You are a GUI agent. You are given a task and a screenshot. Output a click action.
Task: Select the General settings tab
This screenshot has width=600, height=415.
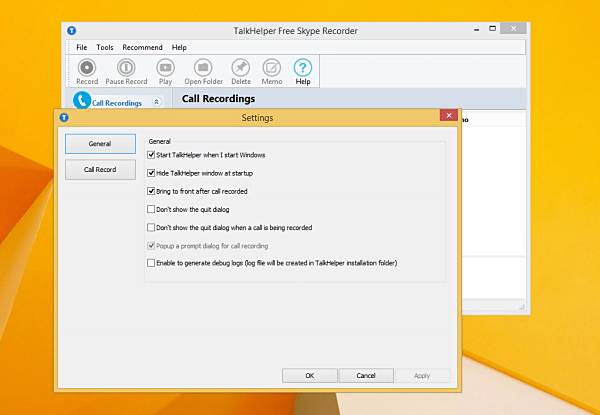(x=100, y=144)
